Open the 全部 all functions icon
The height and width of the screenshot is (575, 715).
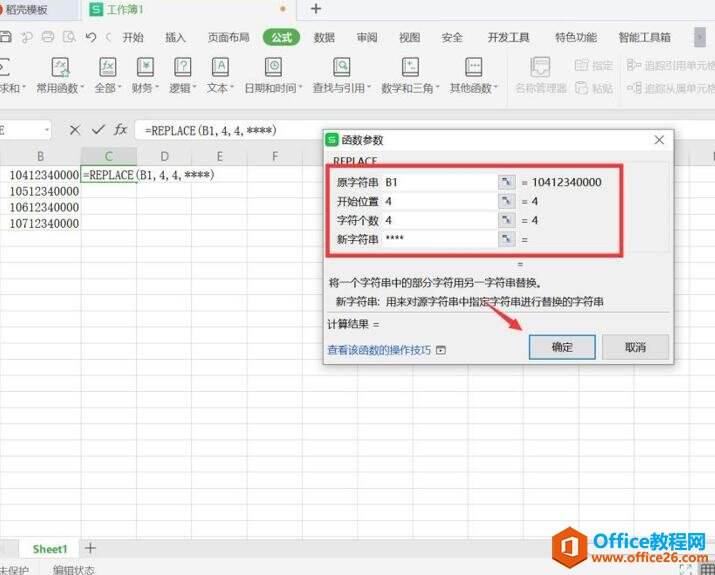click(108, 67)
